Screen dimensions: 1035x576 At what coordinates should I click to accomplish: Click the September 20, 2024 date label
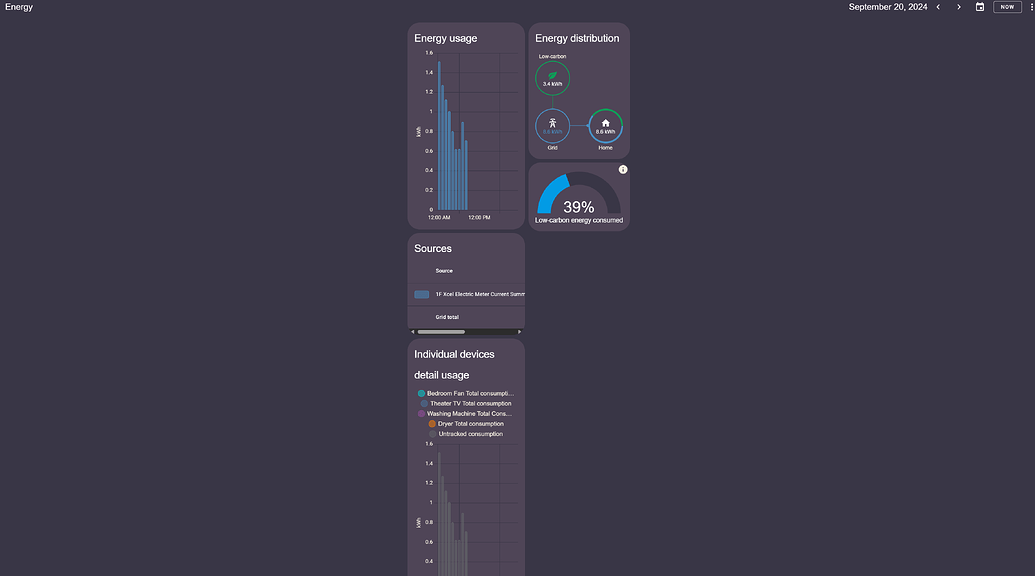pos(888,7)
